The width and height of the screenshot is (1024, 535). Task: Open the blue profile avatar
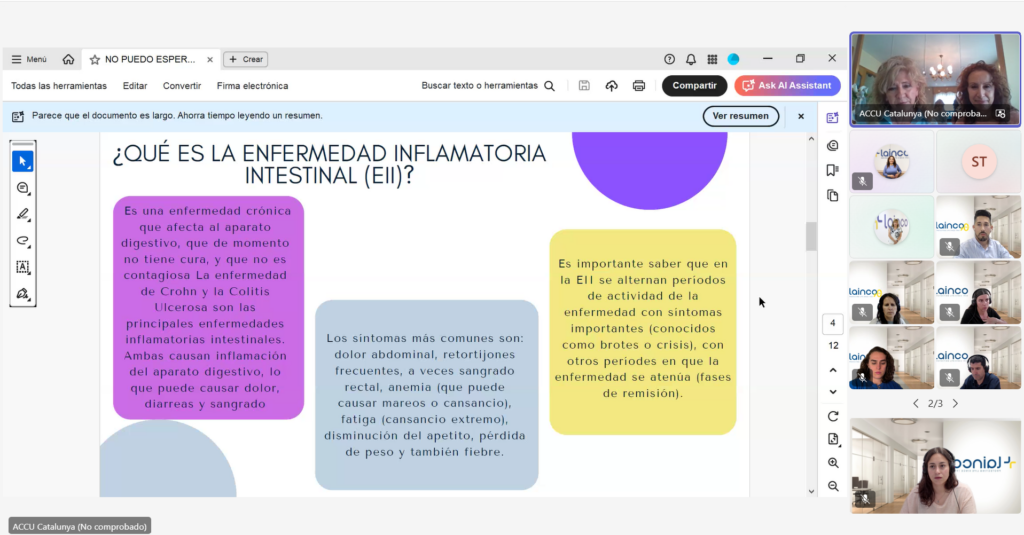click(x=733, y=59)
